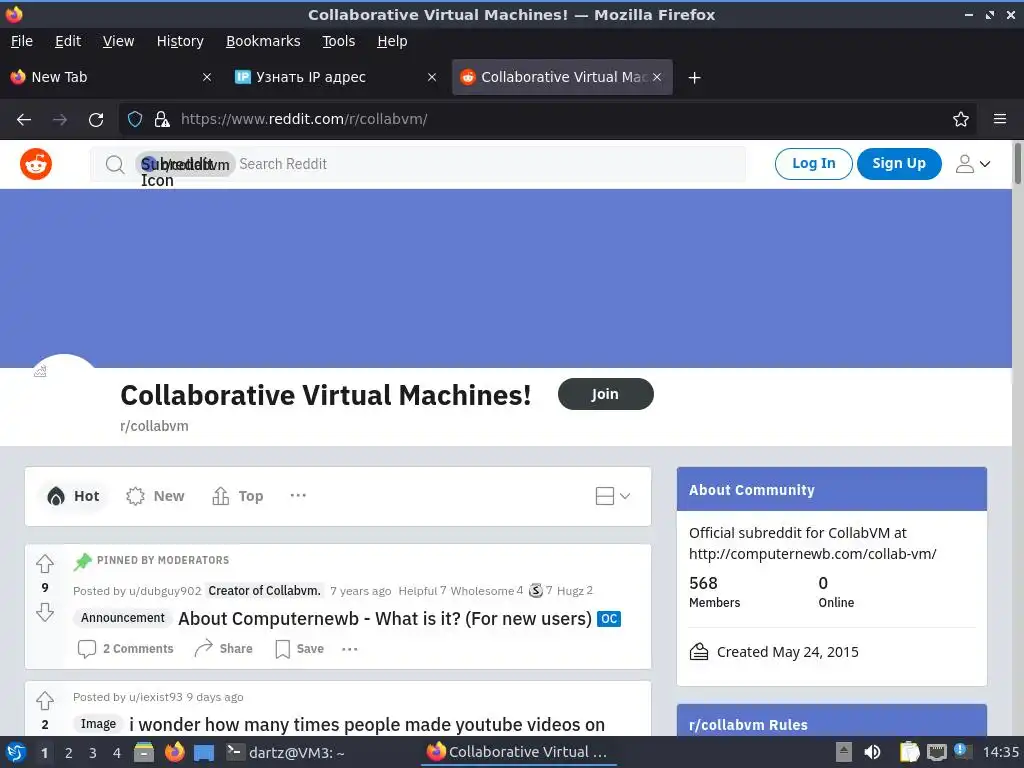Click the Join community button
This screenshot has height=768, width=1024.
pyautogui.click(x=605, y=394)
